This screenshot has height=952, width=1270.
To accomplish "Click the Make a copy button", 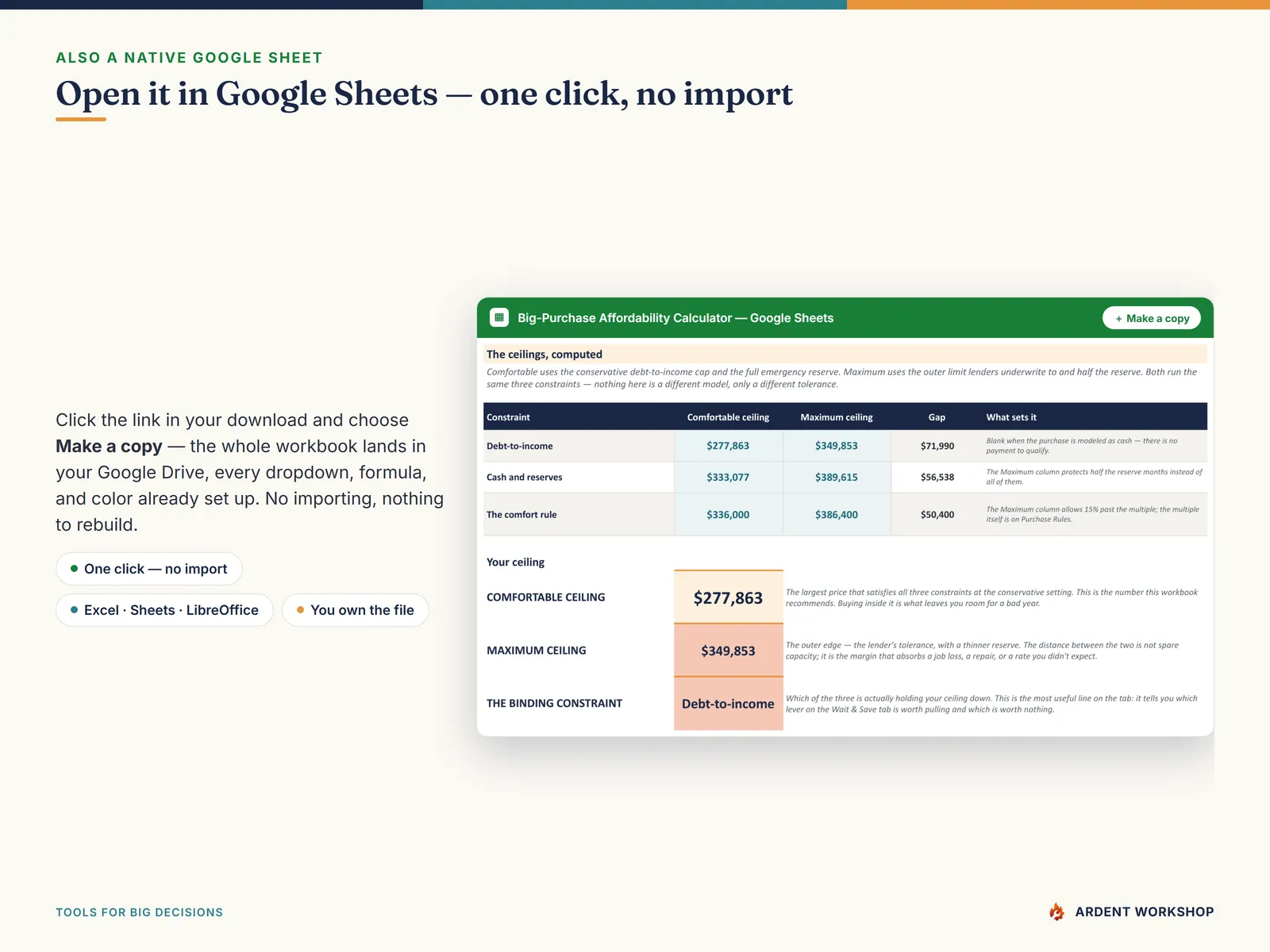I will (1152, 318).
